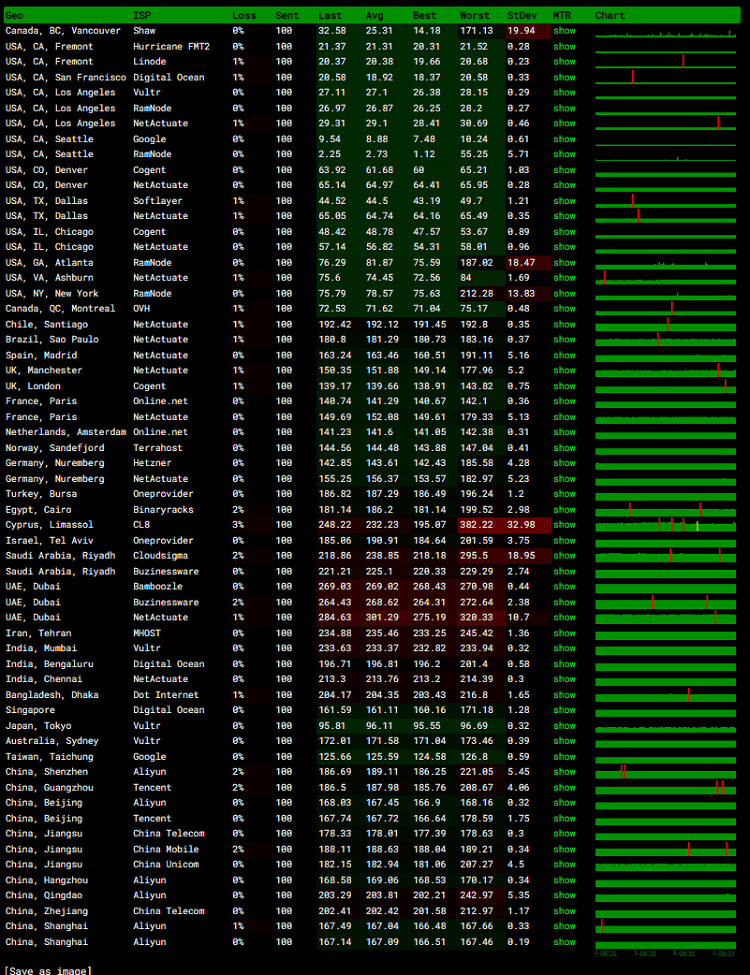Click latency chart for Guangzhou Tencent row

click(665, 787)
